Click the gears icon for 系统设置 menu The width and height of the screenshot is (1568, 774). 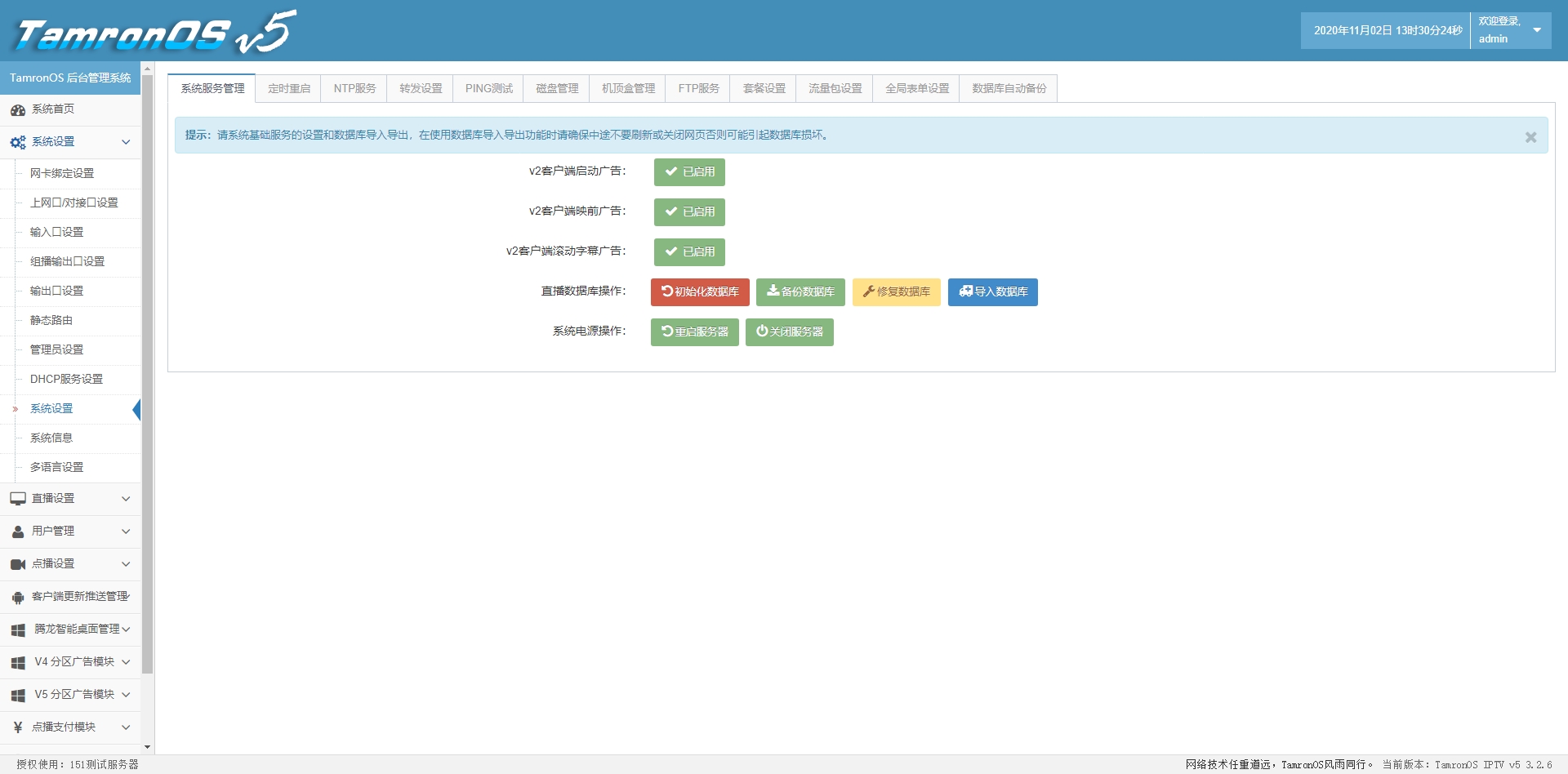coord(18,142)
